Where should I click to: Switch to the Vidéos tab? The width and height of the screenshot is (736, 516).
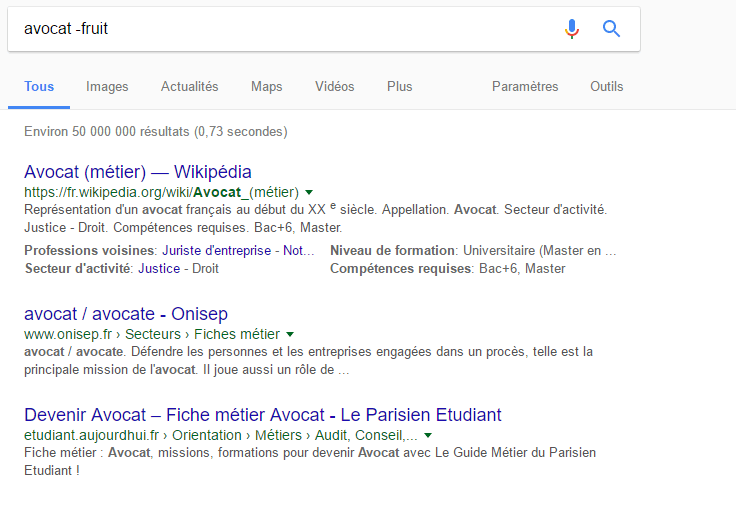point(335,86)
